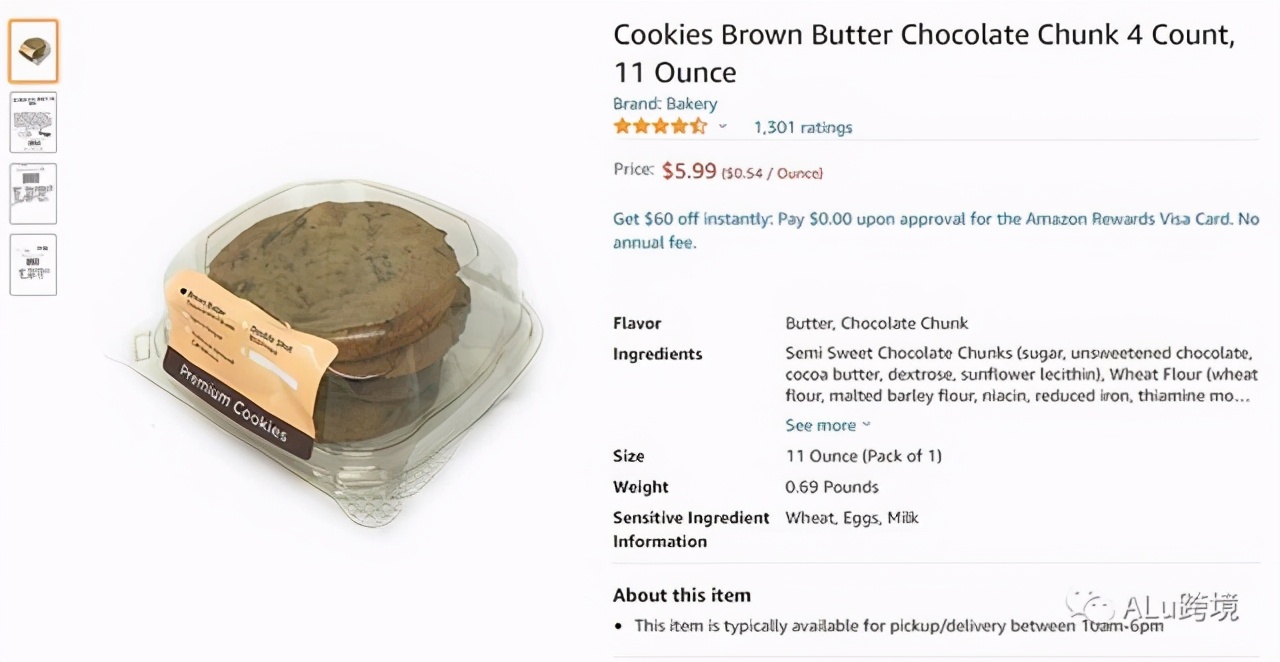Click the 11 Ounce (Pack of 1) size value
This screenshot has height=662, width=1280.
[x=863, y=456]
